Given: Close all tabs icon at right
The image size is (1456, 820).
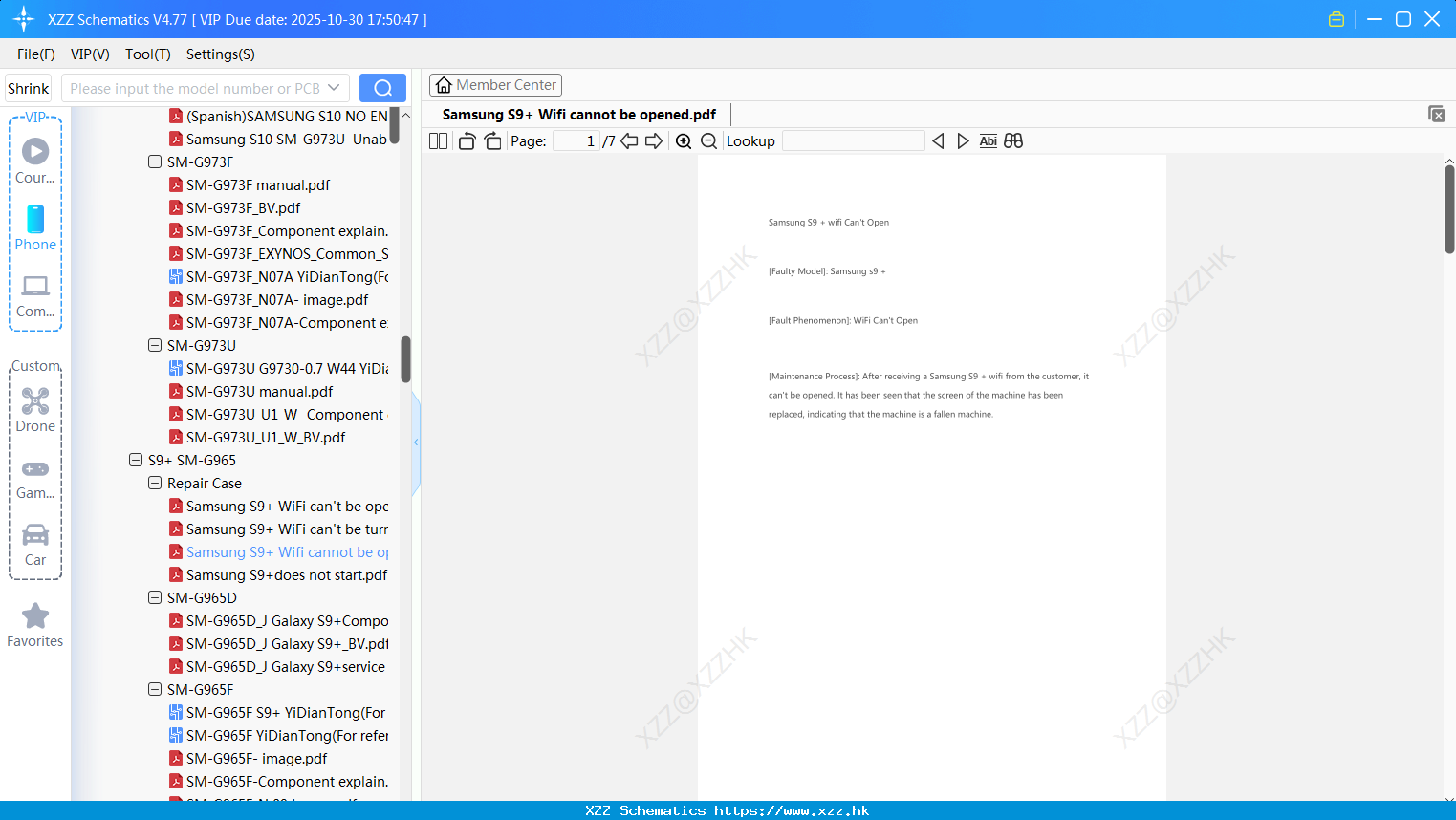Looking at the screenshot, I should [1437, 114].
